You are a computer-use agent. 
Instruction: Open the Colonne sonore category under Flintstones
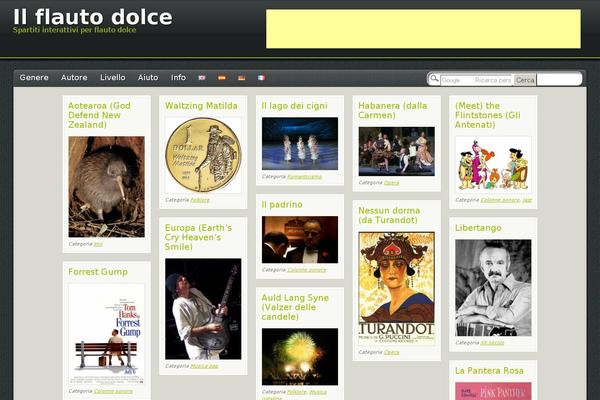500,200
